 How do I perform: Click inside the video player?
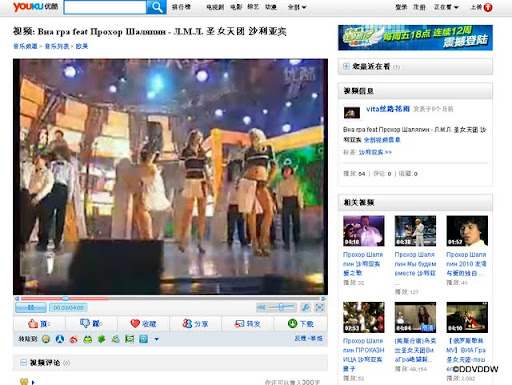pyautogui.click(x=170, y=177)
